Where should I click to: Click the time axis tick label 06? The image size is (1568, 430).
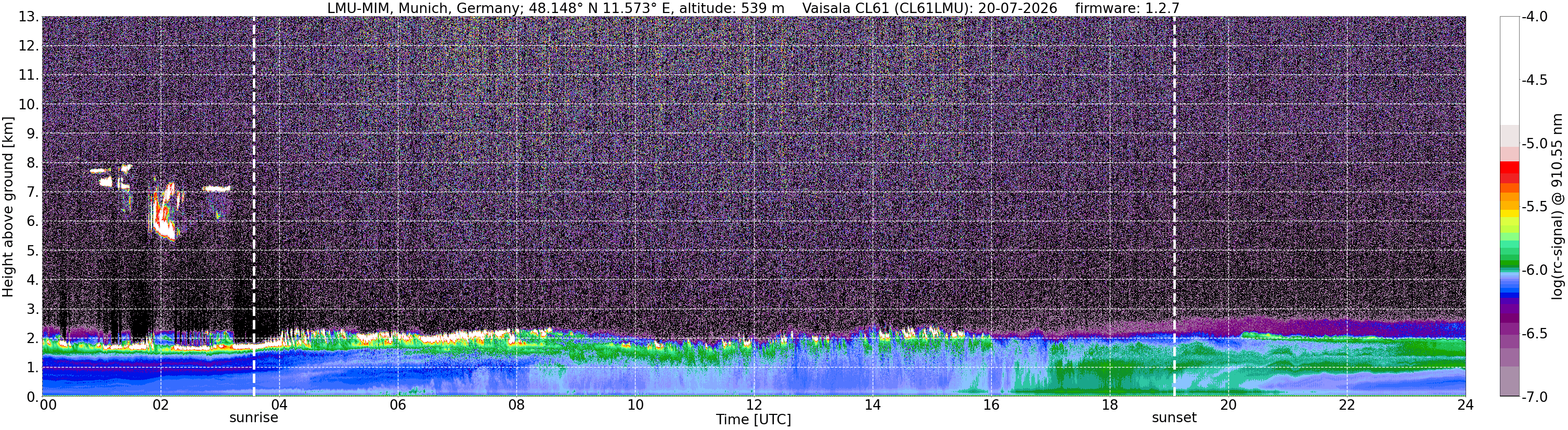point(398,405)
